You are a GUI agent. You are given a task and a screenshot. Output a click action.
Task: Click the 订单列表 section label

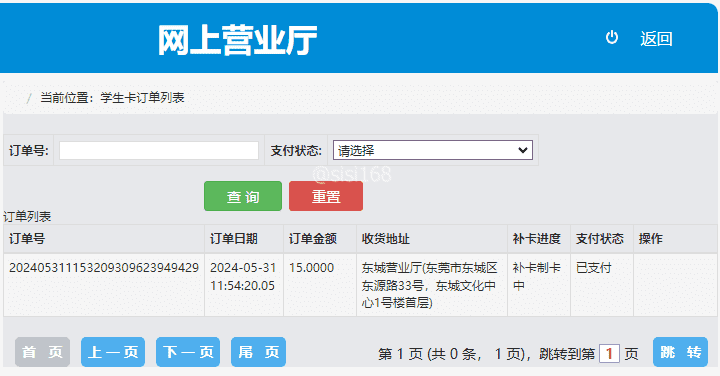coord(27,217)
